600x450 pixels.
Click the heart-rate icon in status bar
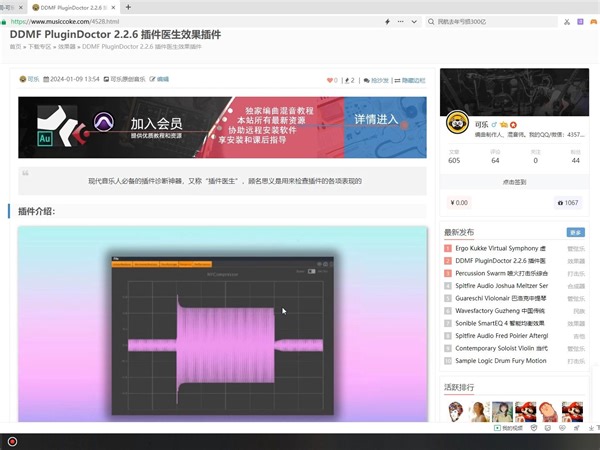[x=562, y=428]
